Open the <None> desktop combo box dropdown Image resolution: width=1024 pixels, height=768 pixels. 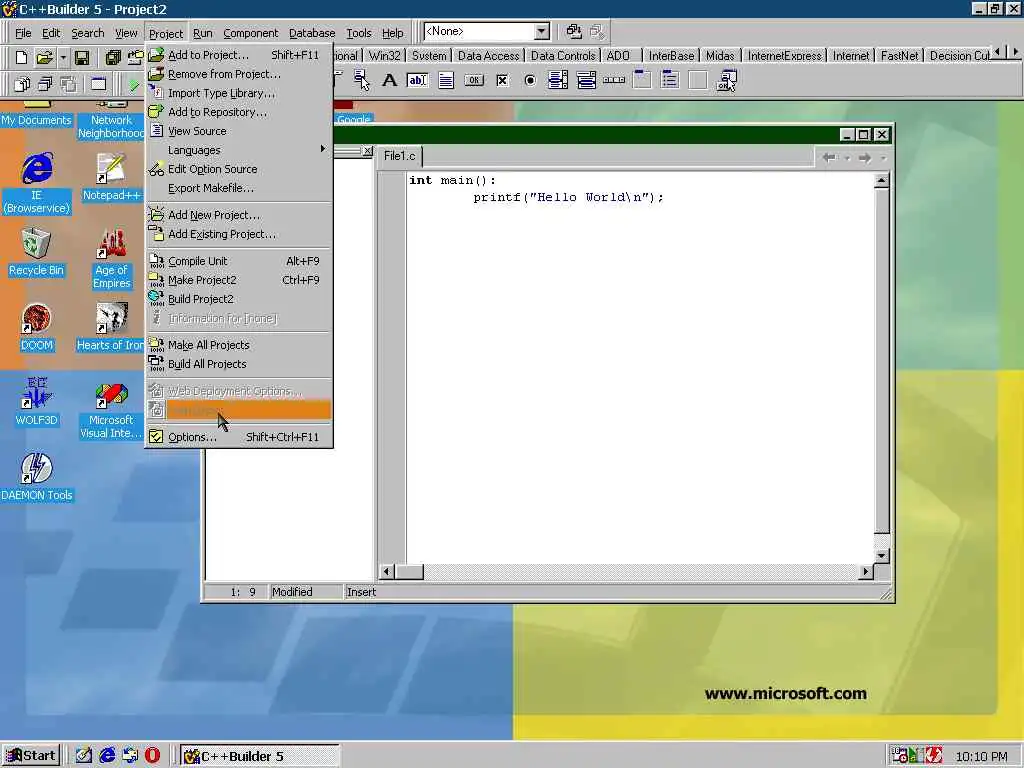point(541,31)
